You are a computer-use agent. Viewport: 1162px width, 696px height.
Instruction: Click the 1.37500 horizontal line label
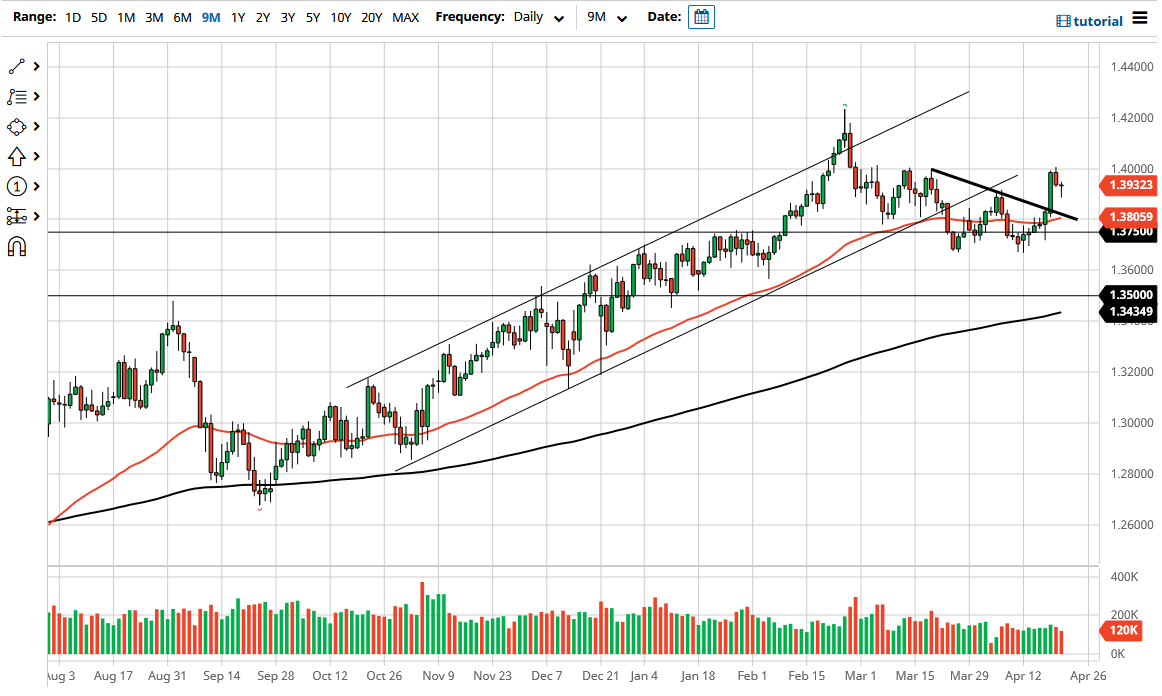[x=1129, y=233]
